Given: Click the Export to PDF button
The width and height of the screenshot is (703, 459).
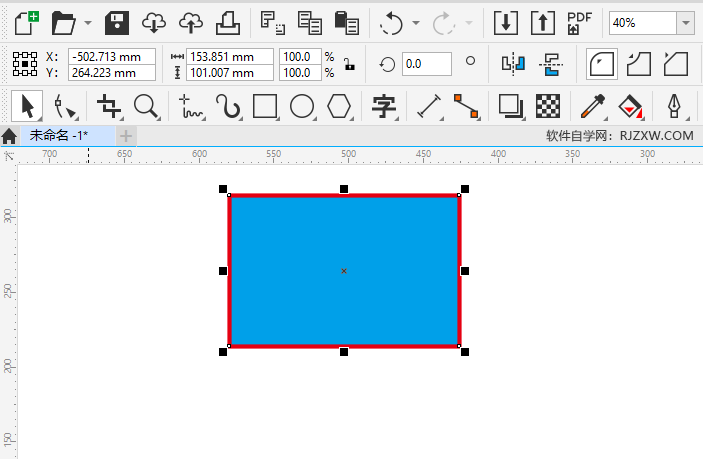Looking at the screenshot, I should tap(578, 22).
